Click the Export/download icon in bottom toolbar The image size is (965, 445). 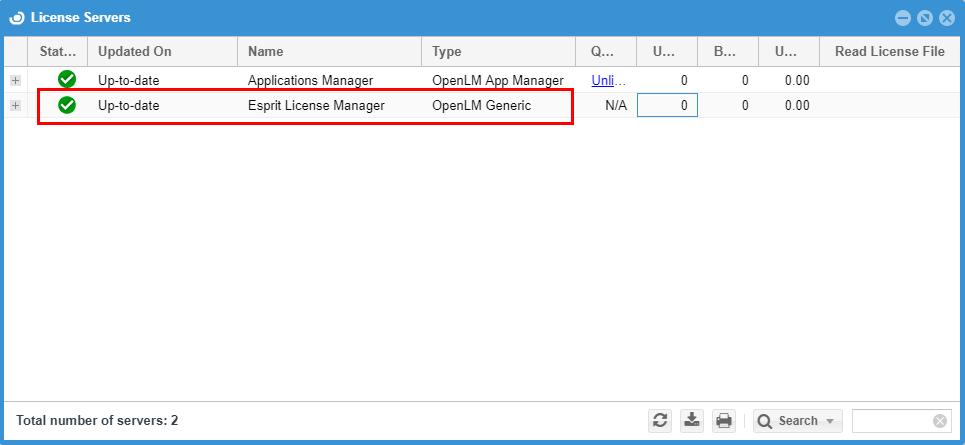692,421
